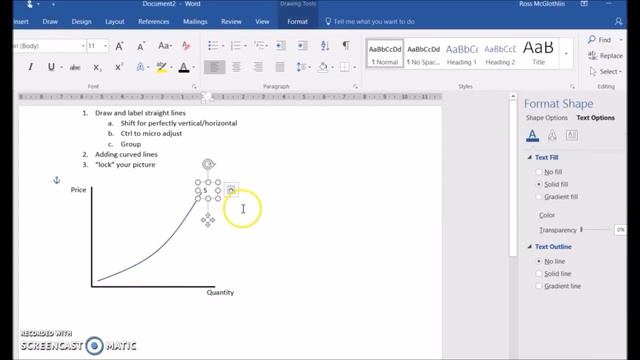Open the Paragraph dialog launcher
The width and height of the screenshot is (640, 360).
click(x=356, y=87)
